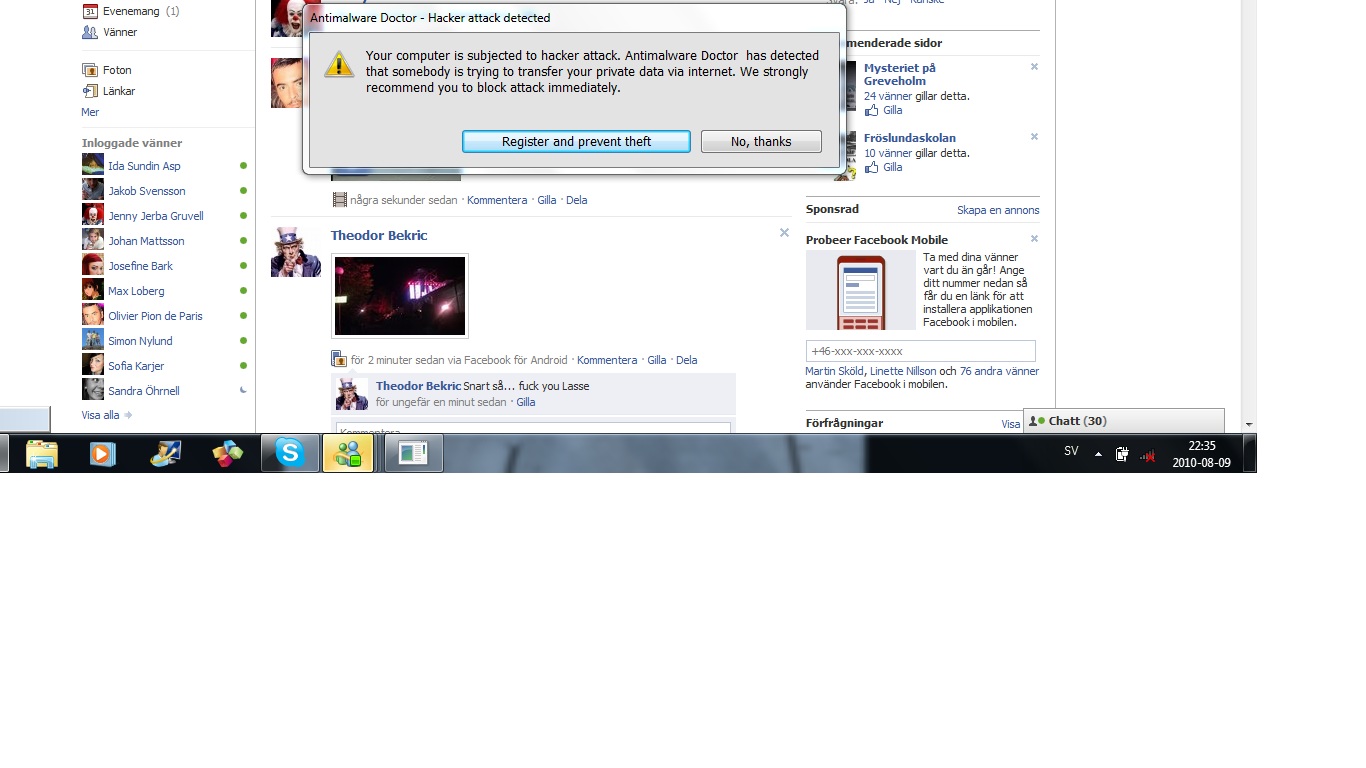1366x768 pixels.
Task: Click 10 vänner link
Action: pyautogui.click(x=888, y=153)
